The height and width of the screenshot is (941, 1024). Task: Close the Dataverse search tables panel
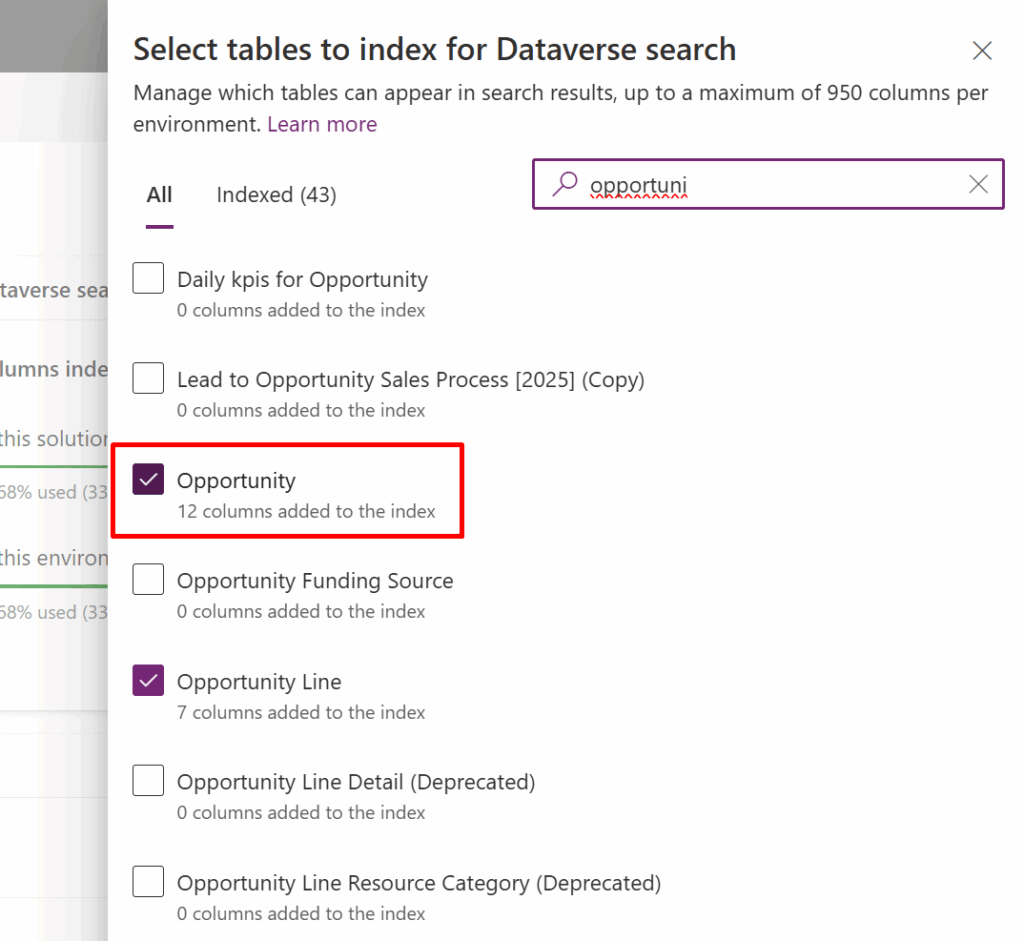click(x=982, y=51)
